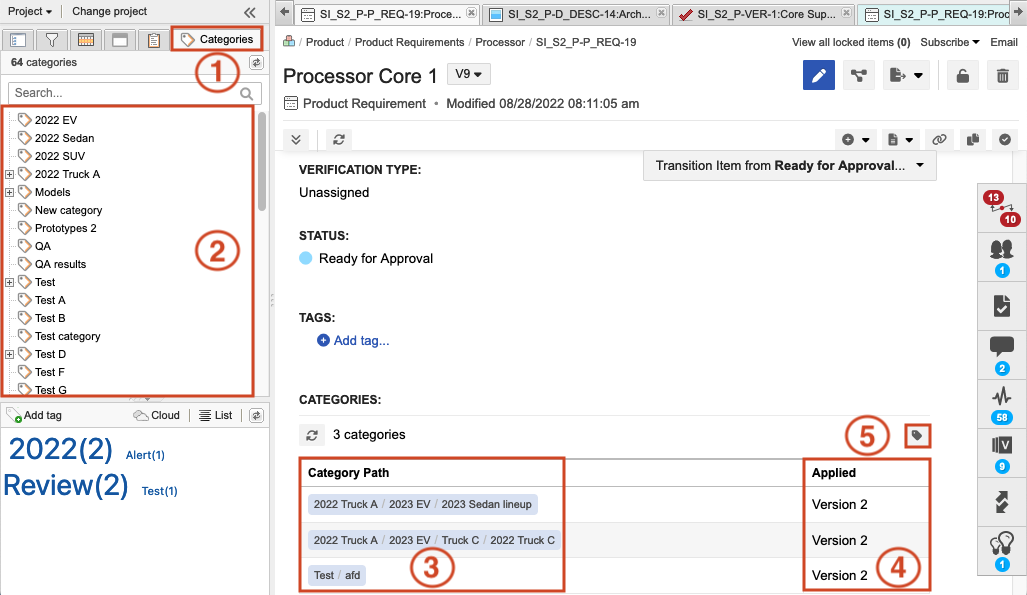Click the chain link icon in toolbar
Screen dimensions: 1027x595
click(x=939, y=140)
